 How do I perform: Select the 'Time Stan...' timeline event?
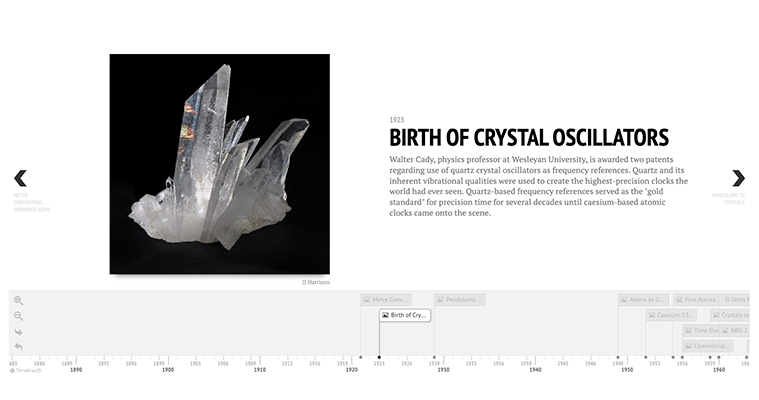702,330
